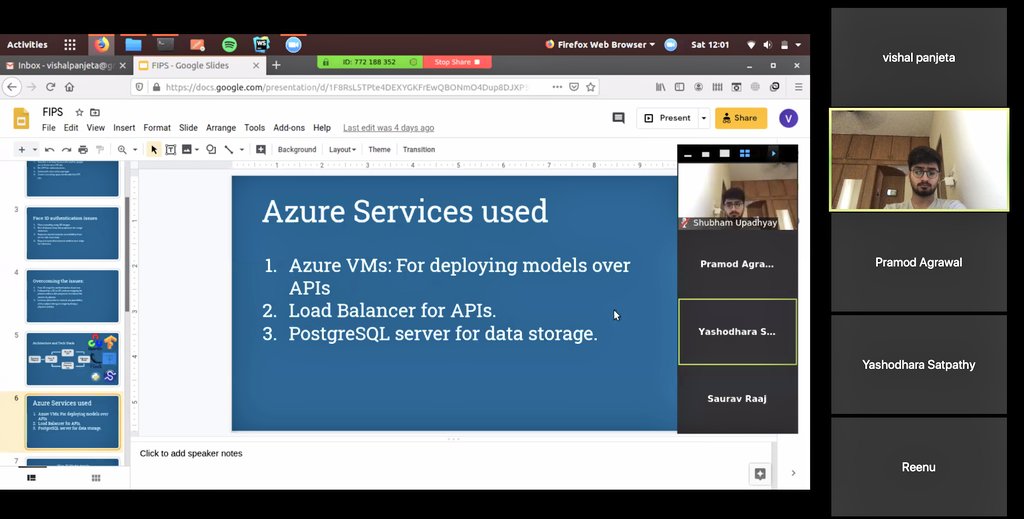
Task: Open the Explore button beside speaker notes
Action: click(760, 474)
